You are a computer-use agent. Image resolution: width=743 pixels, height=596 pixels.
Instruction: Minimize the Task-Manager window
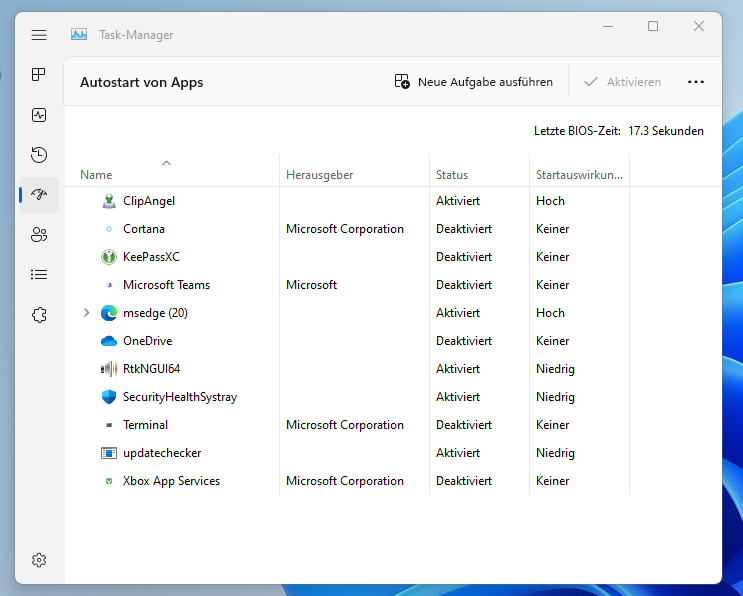click(608, 27)
